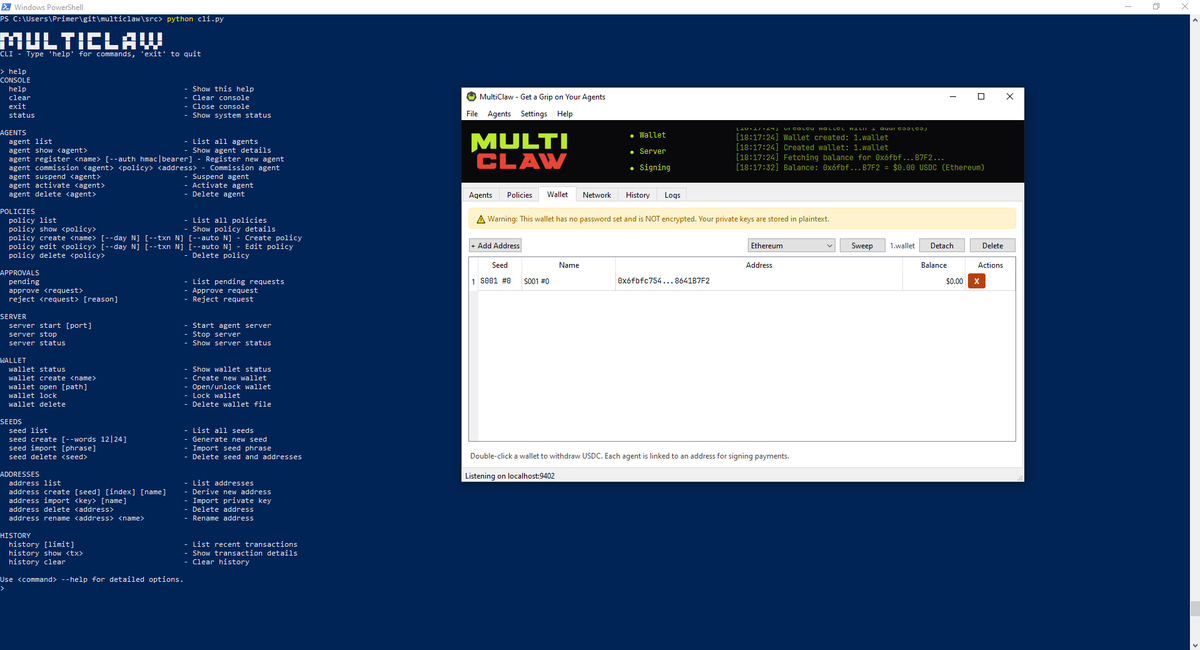1200x650 pixels.
Task: Select address cell 0x6fbfc754...8641B7F2
Action: (x=759, y=281)
